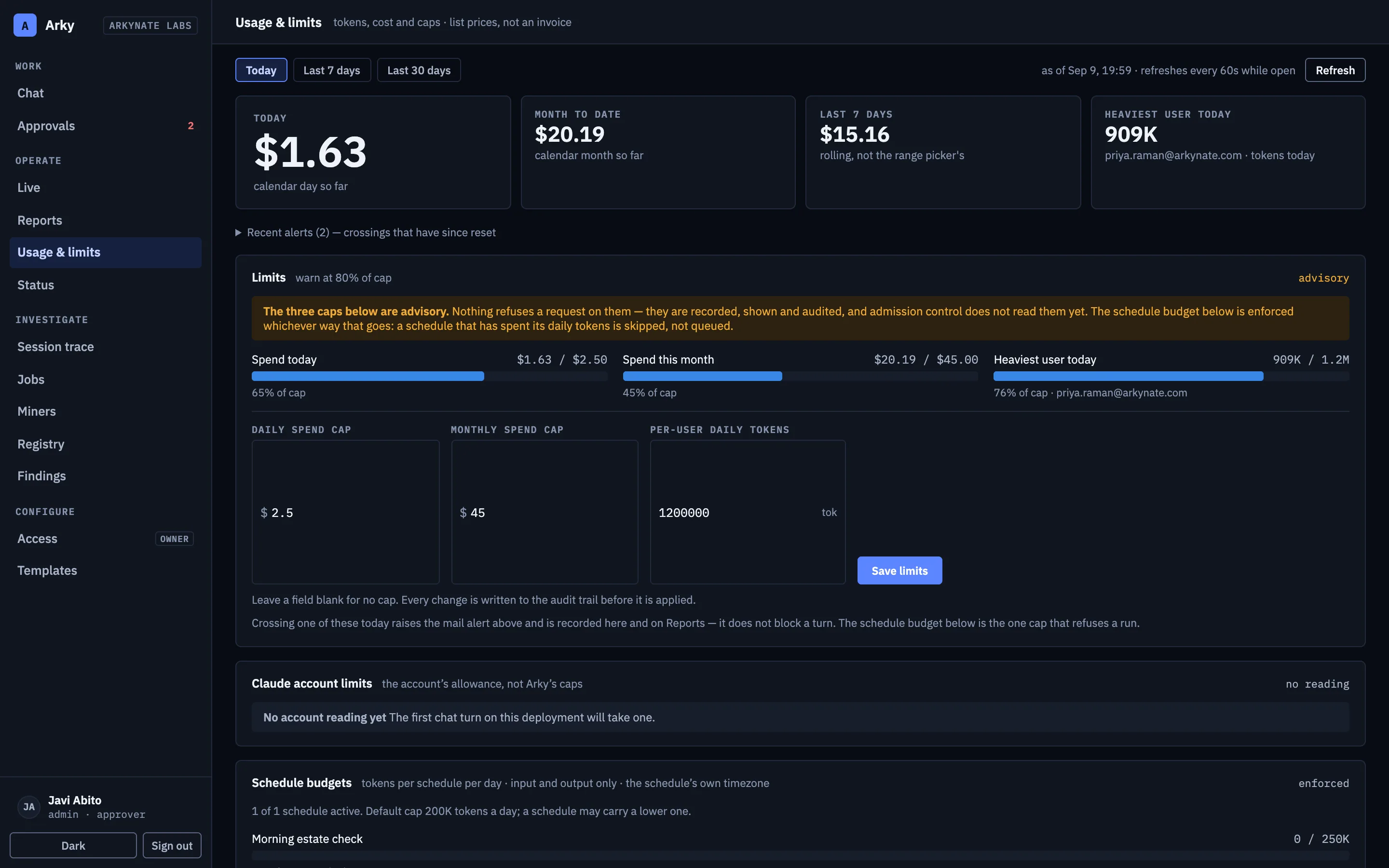The image size is (1389, 868).
Task: Click the 0 / 250K schedule readout
Action: [1321, 839]
